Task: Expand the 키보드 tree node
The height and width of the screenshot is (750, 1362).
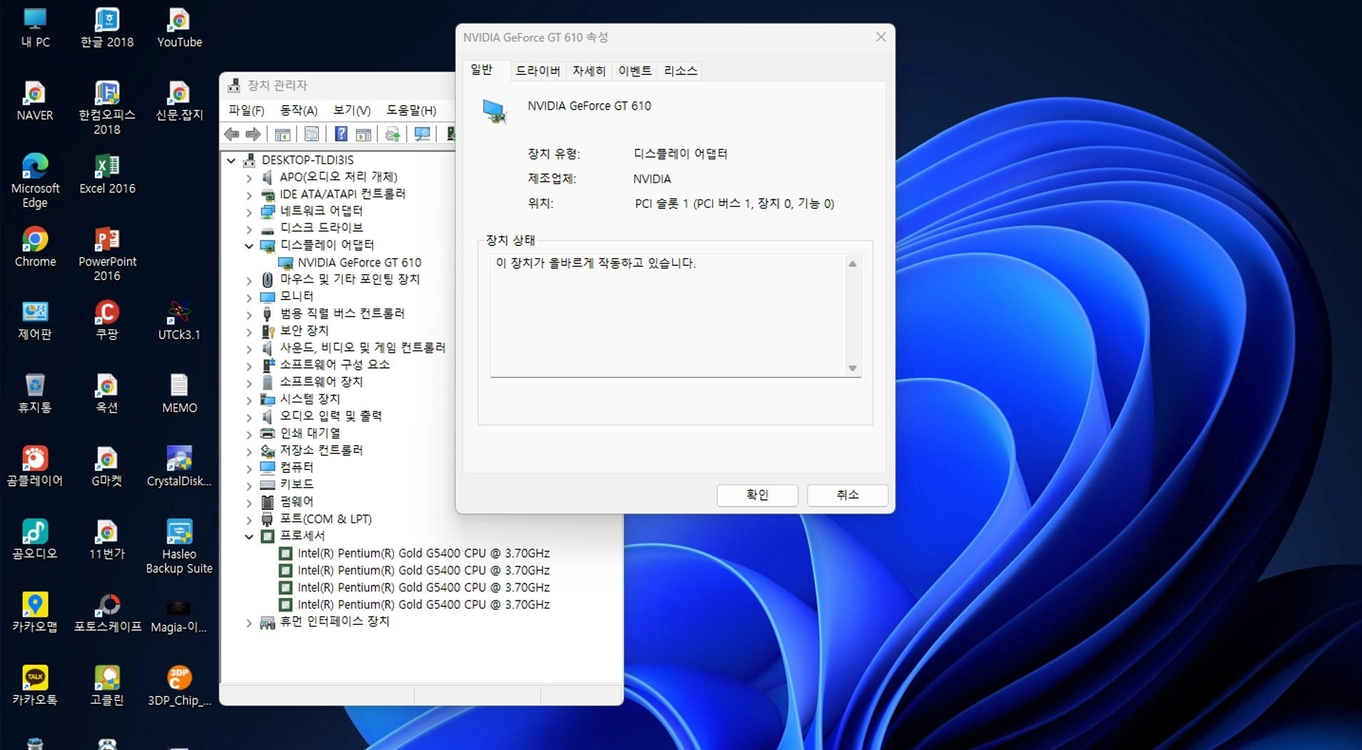Action: click(249, 485)
